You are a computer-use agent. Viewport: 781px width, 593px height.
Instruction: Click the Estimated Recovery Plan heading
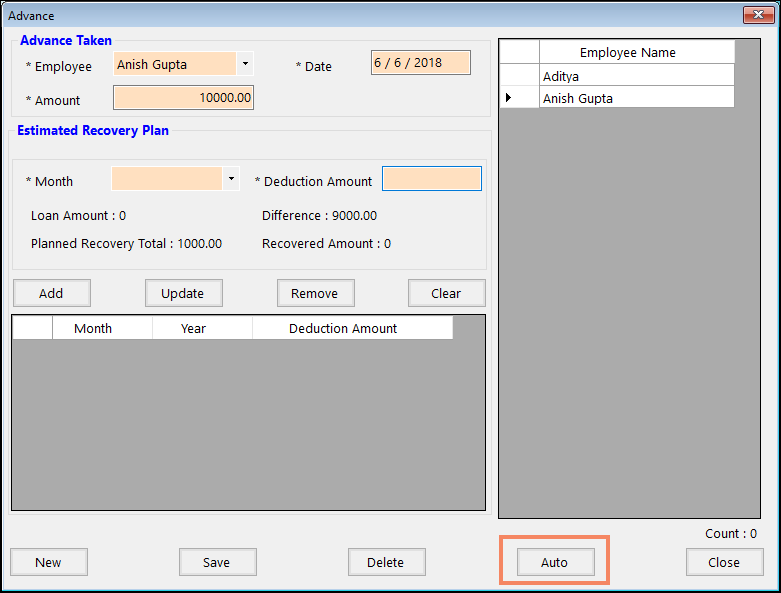pyautogui.click(x=93, y=130)
